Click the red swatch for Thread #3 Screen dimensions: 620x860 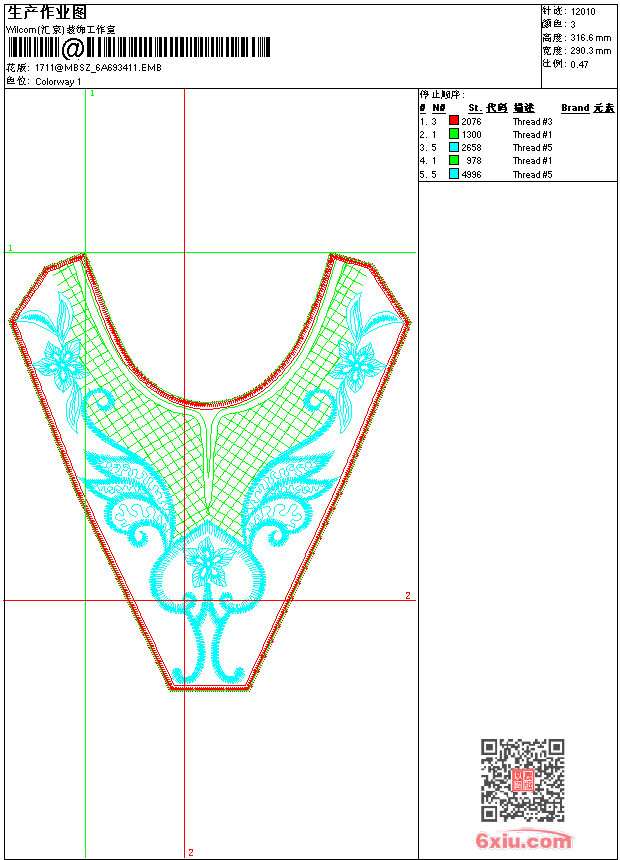click(x=454, y=121)
